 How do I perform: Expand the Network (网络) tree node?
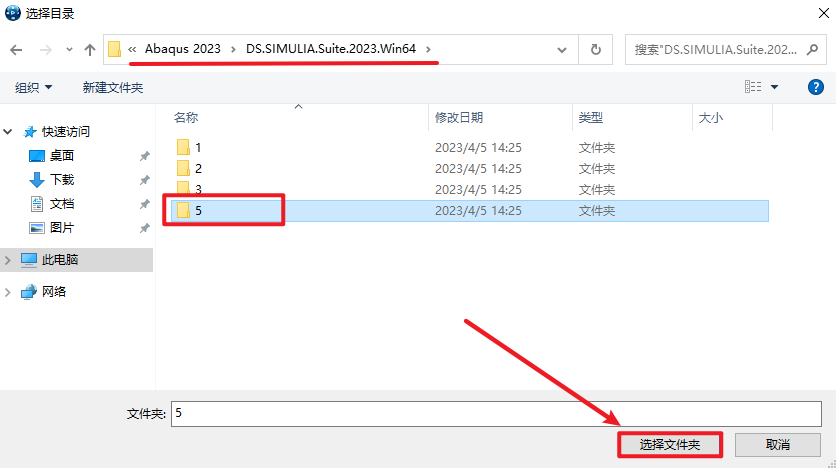point(9,292)
